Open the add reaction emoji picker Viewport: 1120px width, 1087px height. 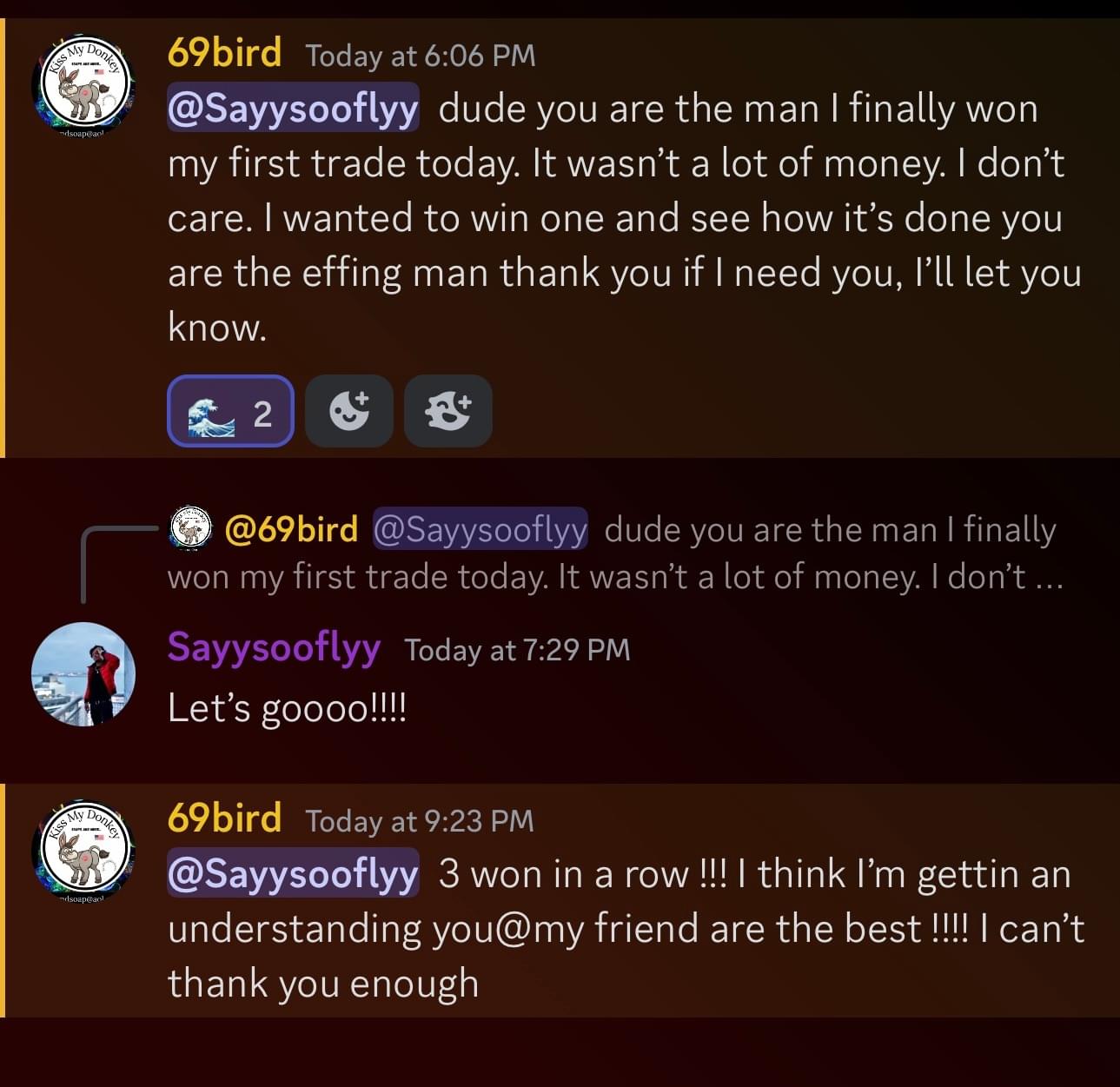[x=349, y=412]
